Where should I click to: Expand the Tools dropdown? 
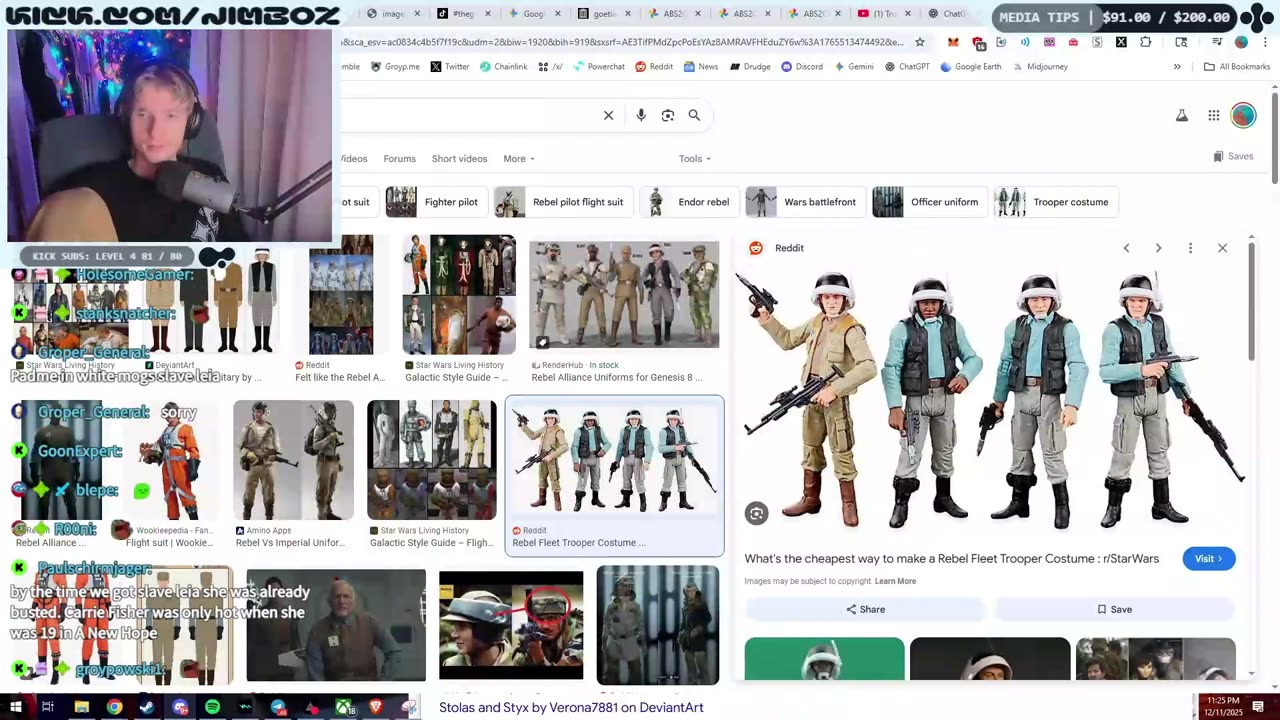pos(695,159)
